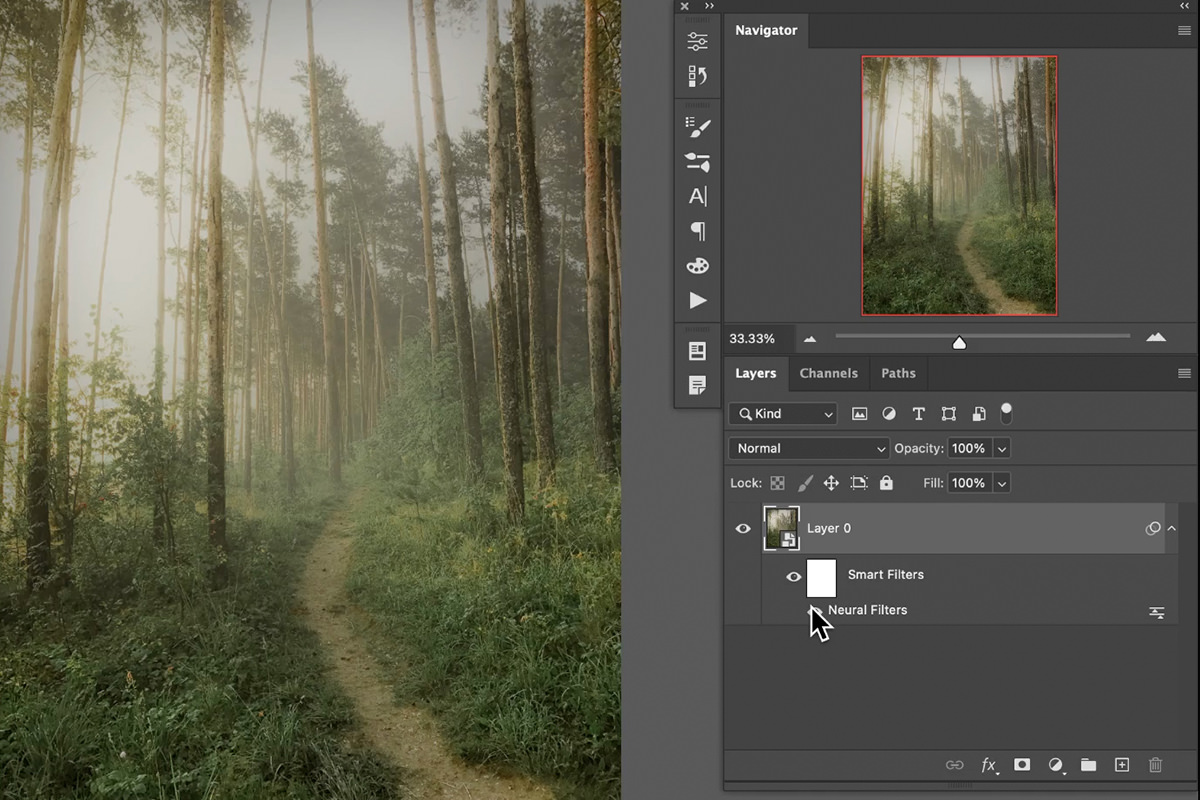Click the Navigator zoom percentage field

click(753, 339)
